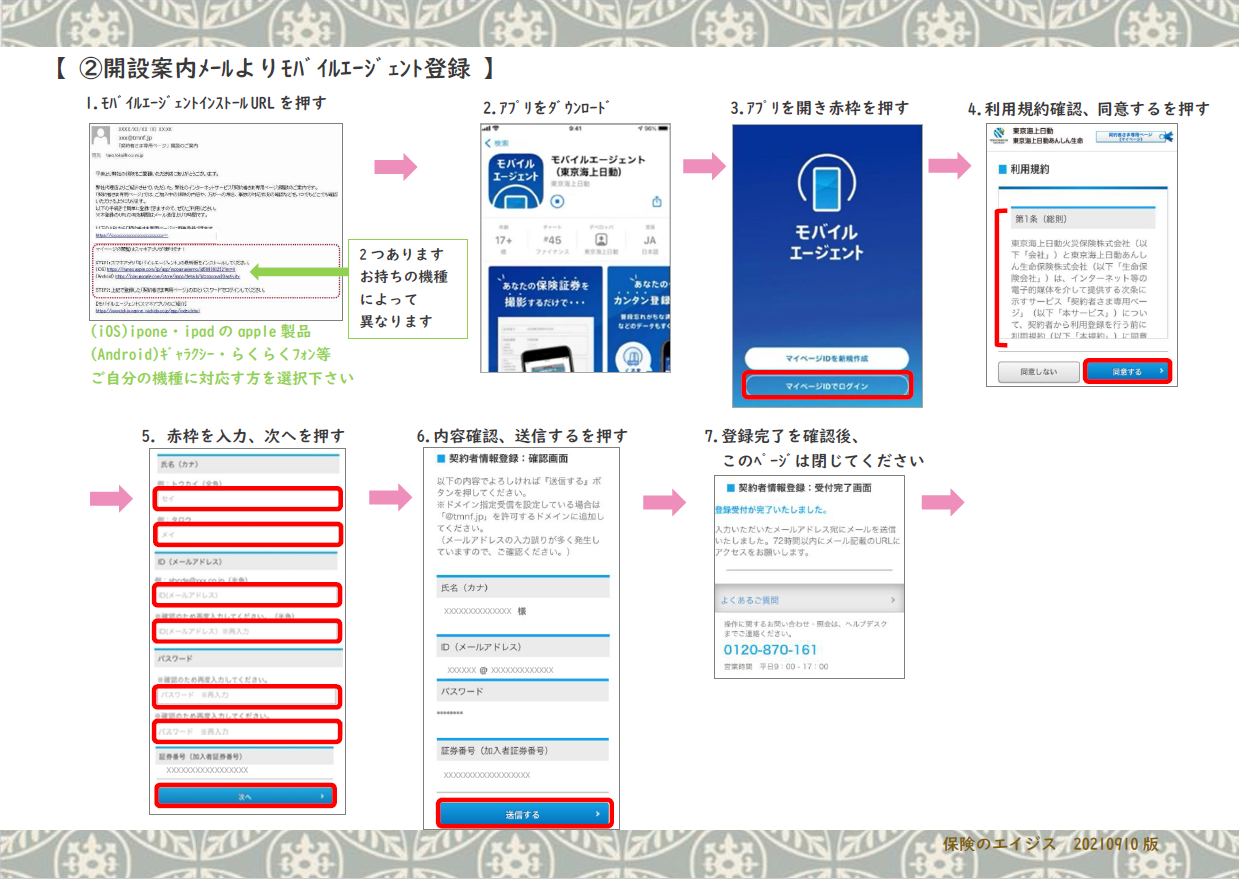The image size is (1239, 879).
Task: Click the 第1条（総則） heading
Action: (1081, 218)
